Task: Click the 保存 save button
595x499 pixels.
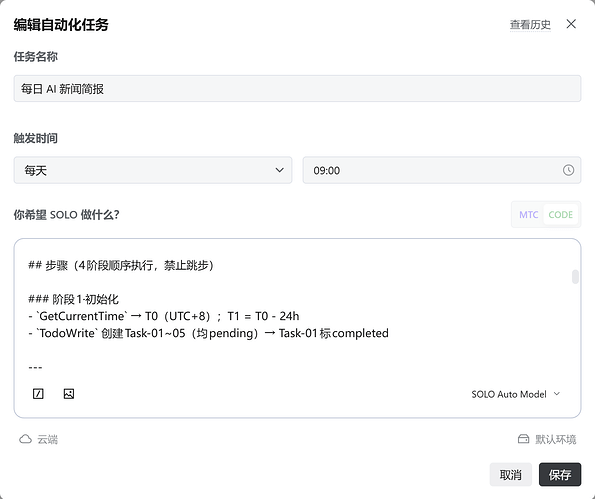Action: coord(560,474)
